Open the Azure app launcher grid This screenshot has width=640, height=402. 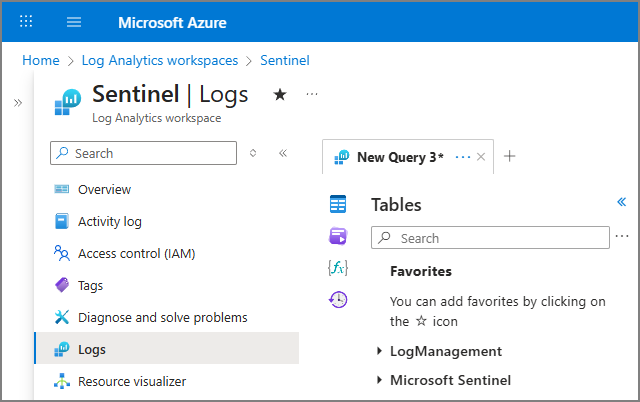click(26, 21)
